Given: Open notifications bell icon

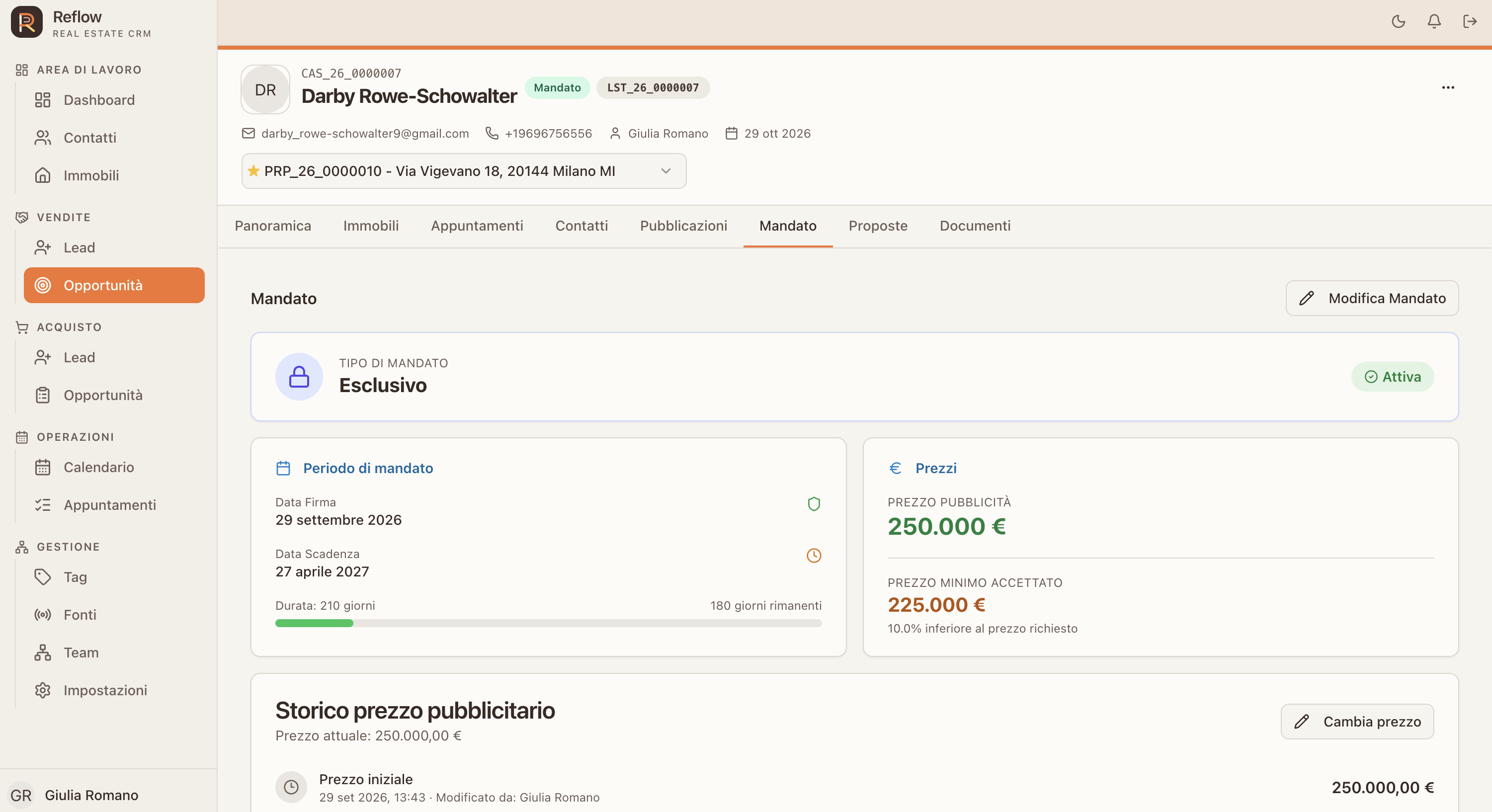Looking at the screenshot, I should tap(1434, 21).
